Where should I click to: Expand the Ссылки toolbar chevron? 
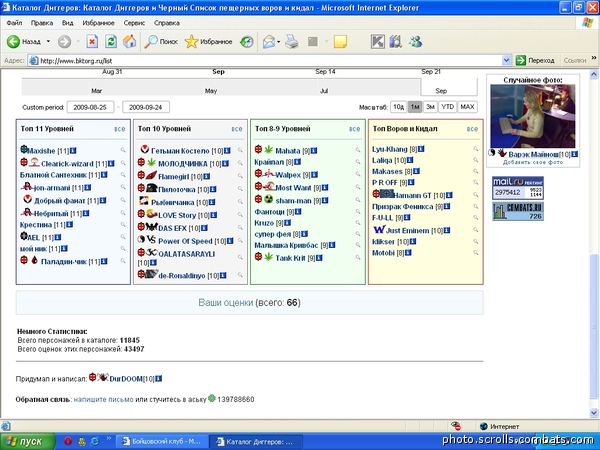coord(594,58)
